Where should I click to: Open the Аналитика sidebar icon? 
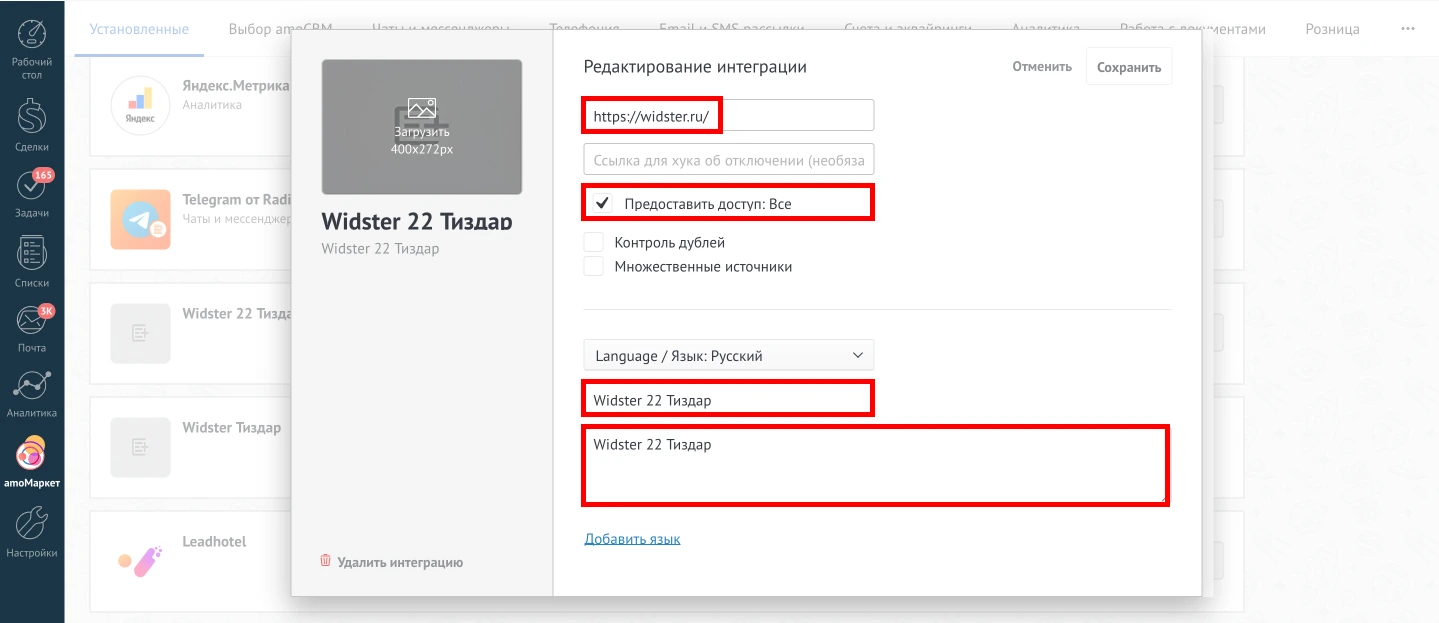[x=32, y=386]
